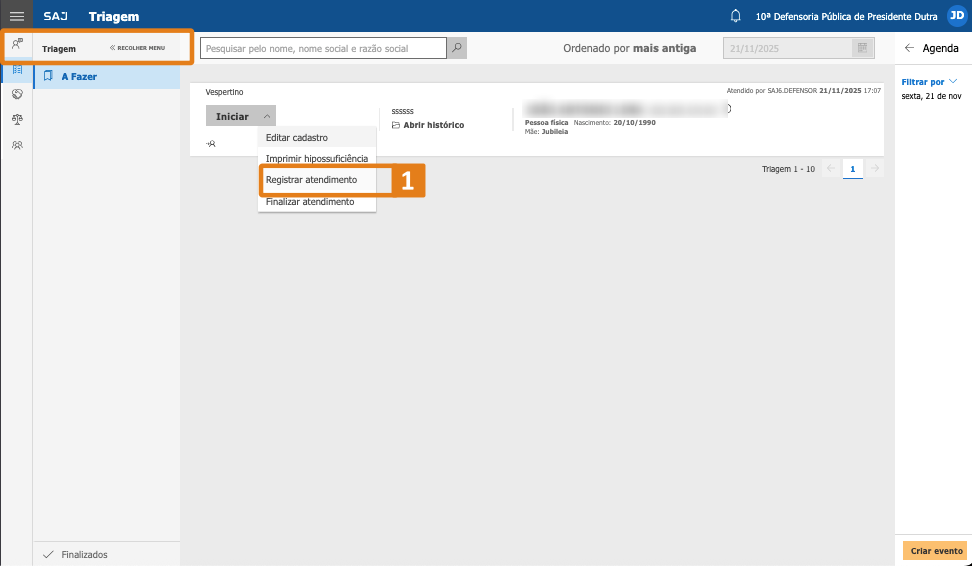Viewport: 972px width, 566px height.
Task: Collapse sidebar via Recolher Menu
Action: point(138,48)
